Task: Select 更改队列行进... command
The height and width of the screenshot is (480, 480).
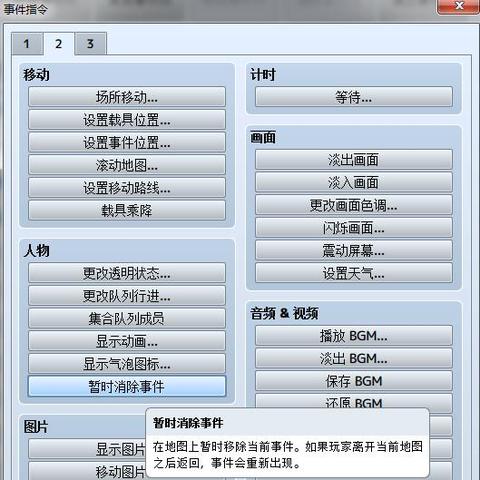Action: [x=127, y=296]
